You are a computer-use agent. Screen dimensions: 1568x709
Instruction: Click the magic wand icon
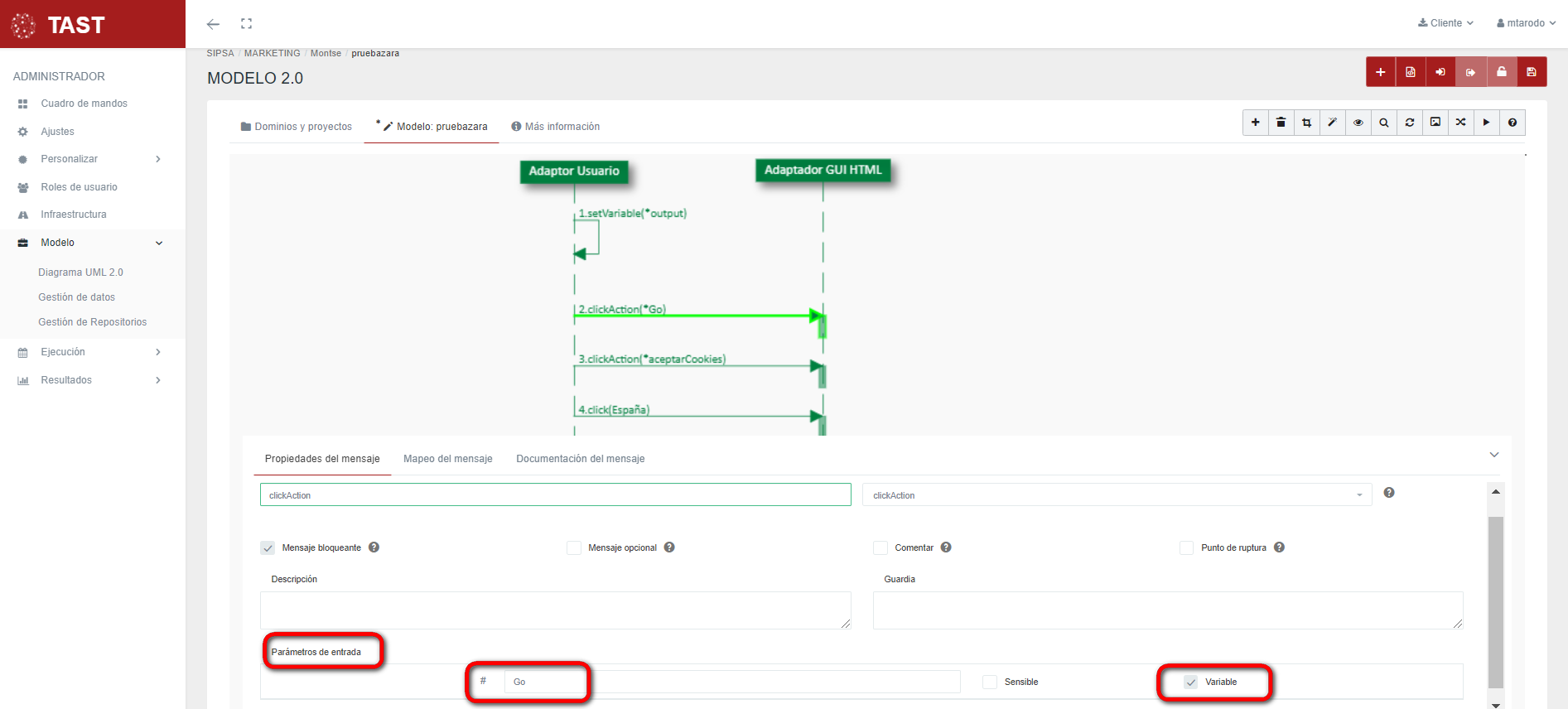1332,123
